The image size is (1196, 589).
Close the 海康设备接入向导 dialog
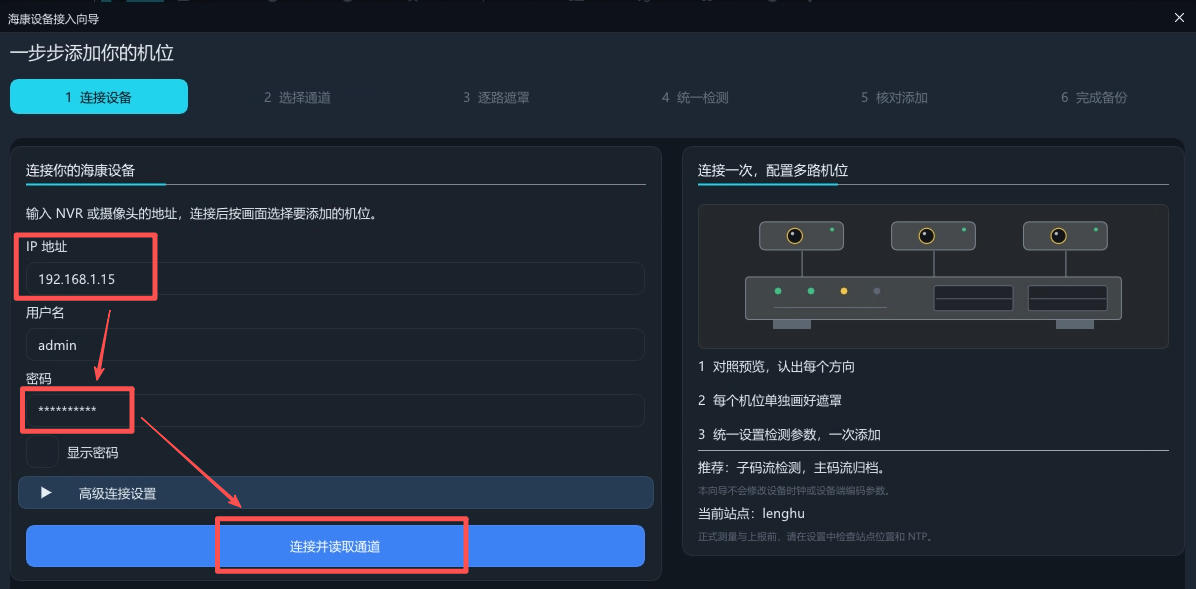tap(1179, 18)
